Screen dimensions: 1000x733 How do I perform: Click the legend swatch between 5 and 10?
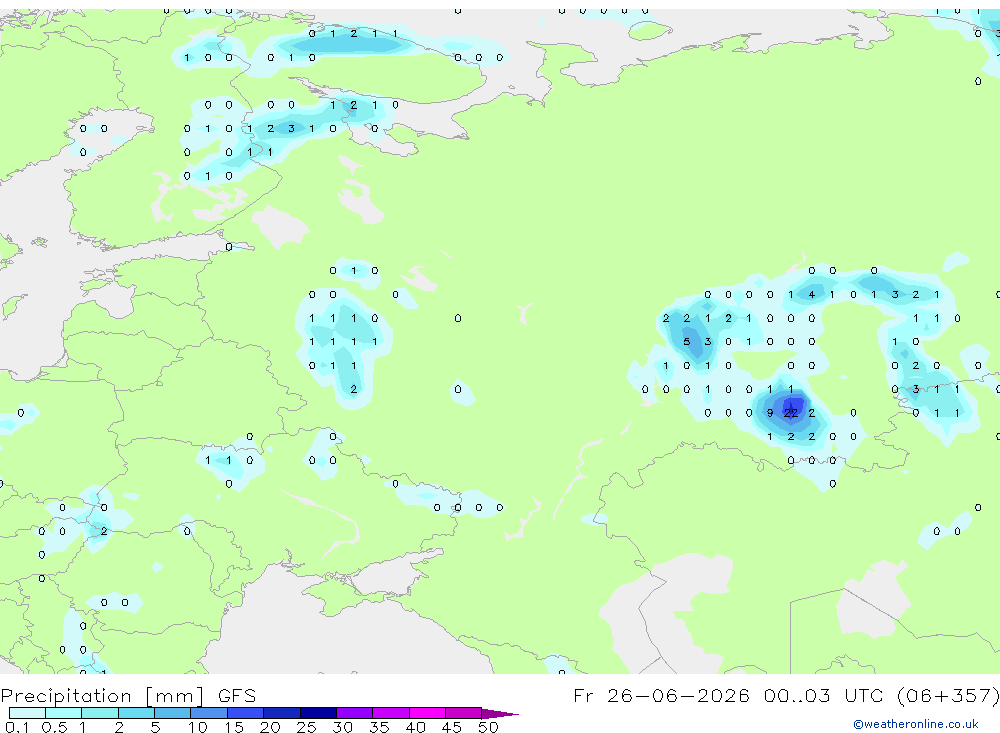tap(173, 713)
